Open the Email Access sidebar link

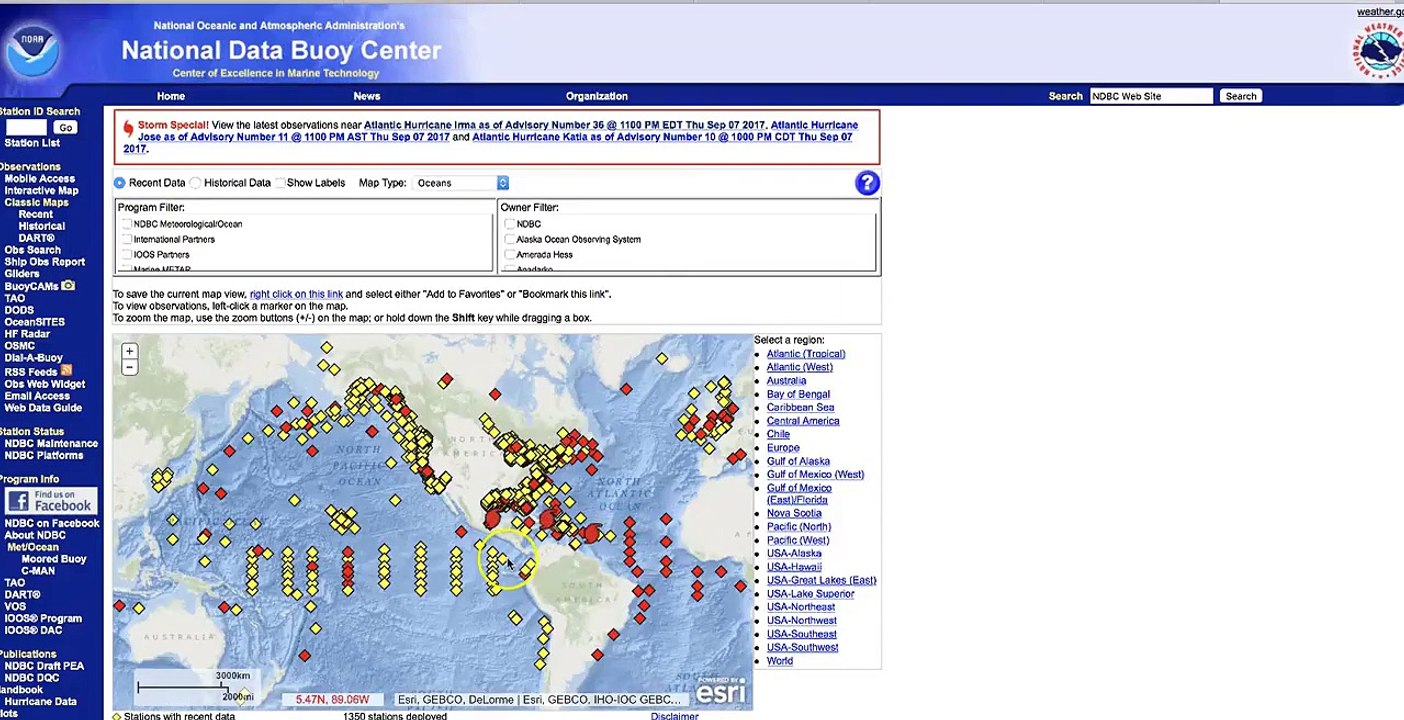pos(37,396)
